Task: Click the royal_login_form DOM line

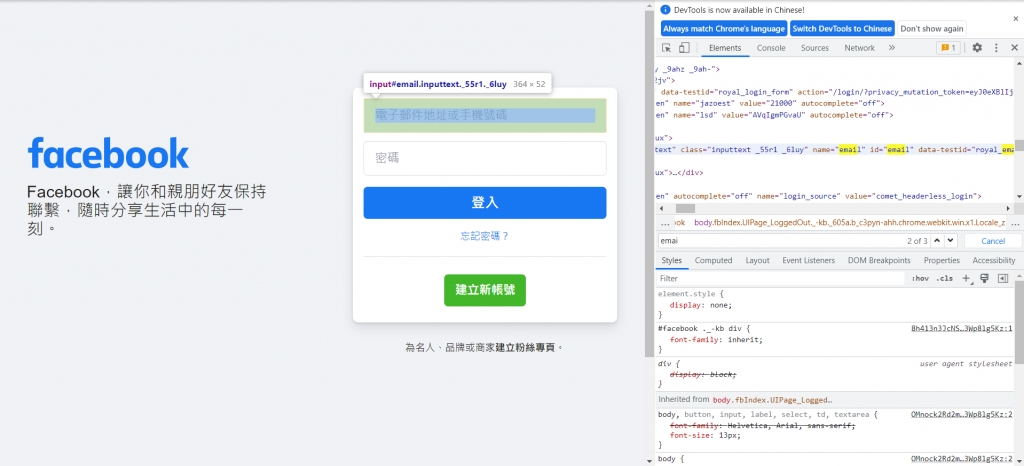Action: click(835, 92)
